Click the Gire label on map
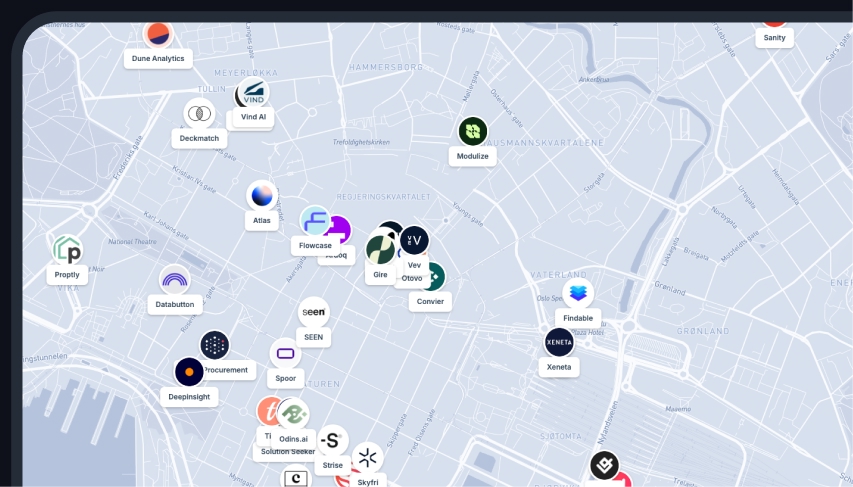The width and height of the screenshot is (853, 487). (380, 274)
